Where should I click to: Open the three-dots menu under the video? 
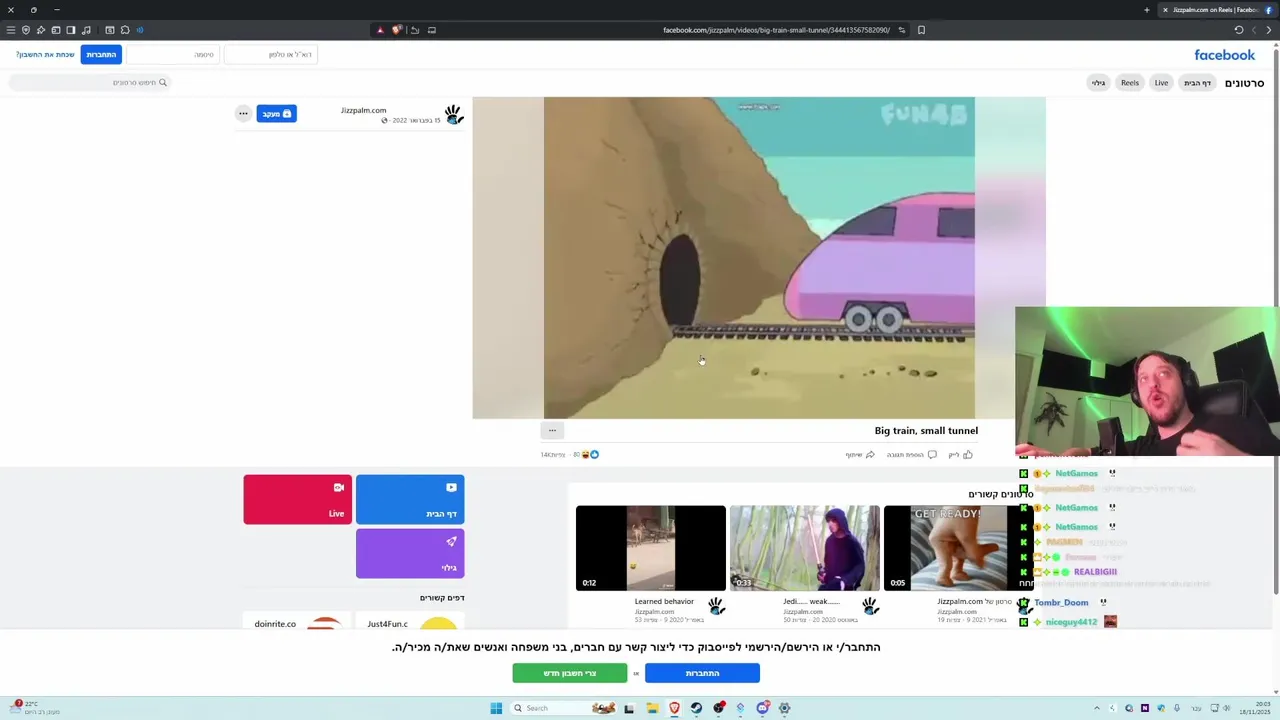click(552, 431)
